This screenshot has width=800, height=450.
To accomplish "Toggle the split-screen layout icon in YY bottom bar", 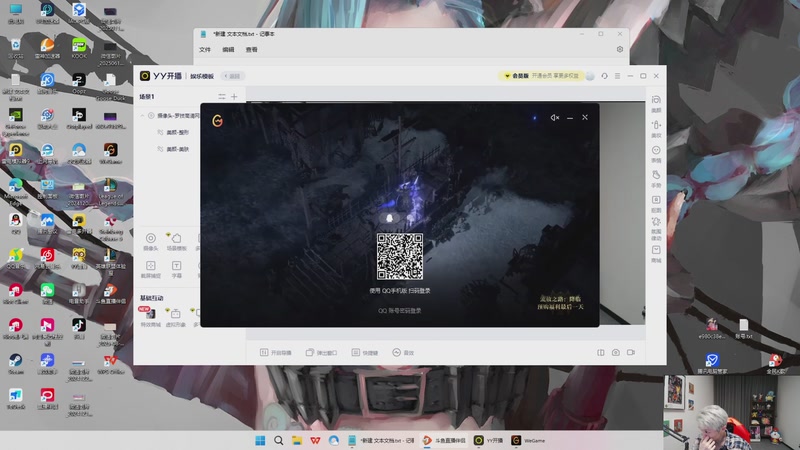I will pos(601,353).
